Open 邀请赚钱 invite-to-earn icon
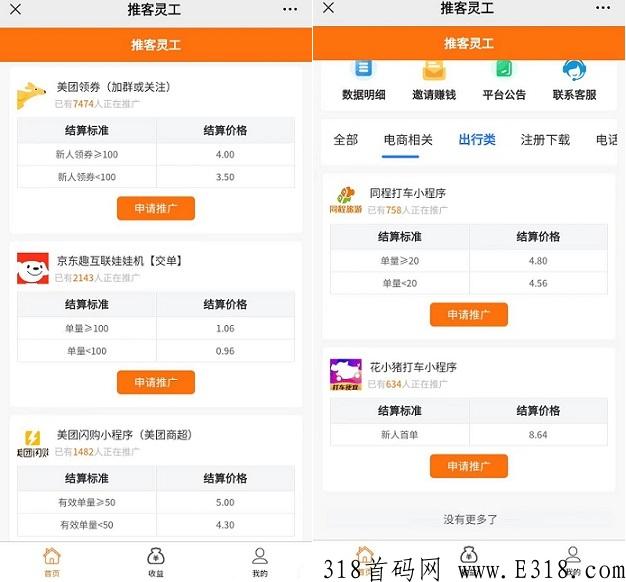This screenshot has height=582, width=626. point(434,70)
